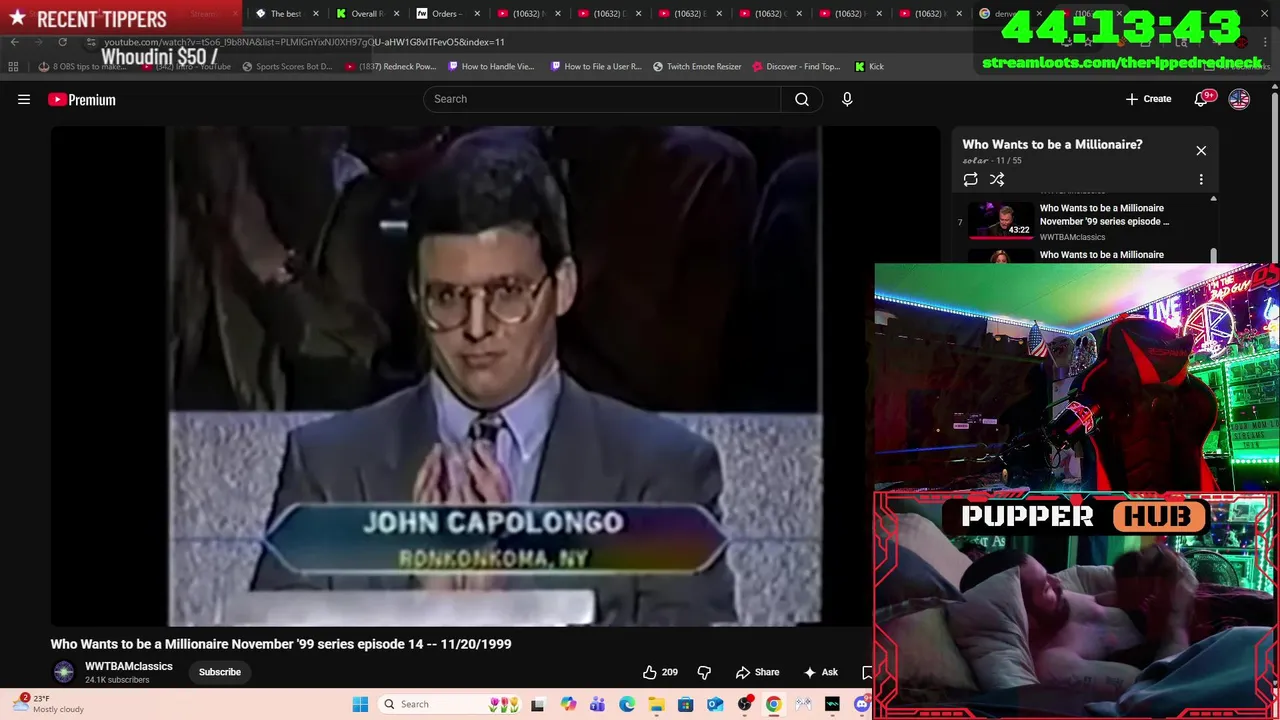Open the weather widget showing 23°F
Screen dimensions: 1280x720
(48, 704)
